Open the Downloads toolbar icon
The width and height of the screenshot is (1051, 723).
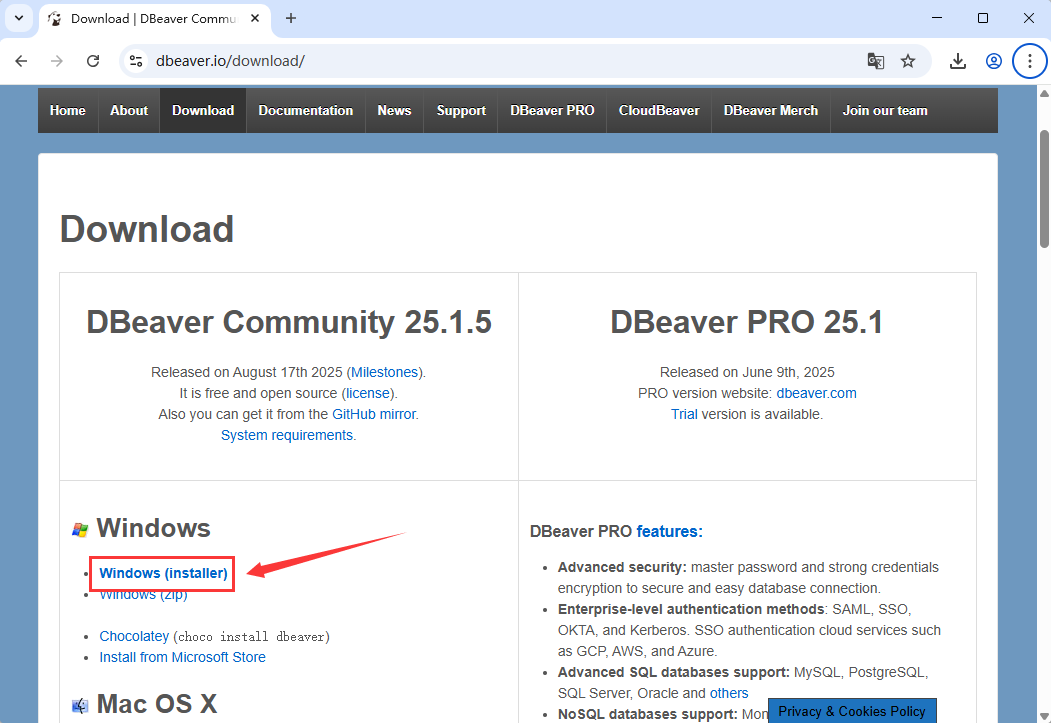957,61
